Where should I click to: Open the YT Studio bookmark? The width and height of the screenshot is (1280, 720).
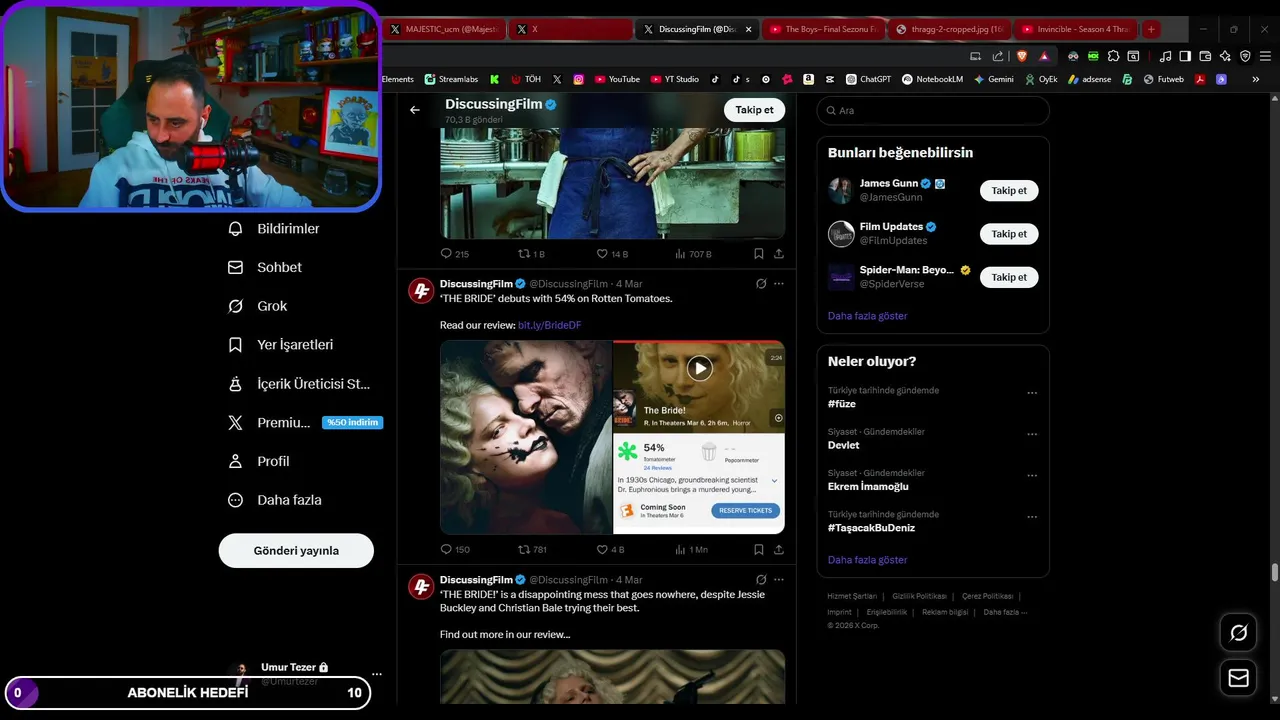pyautogui.click(x=675, y=79)
